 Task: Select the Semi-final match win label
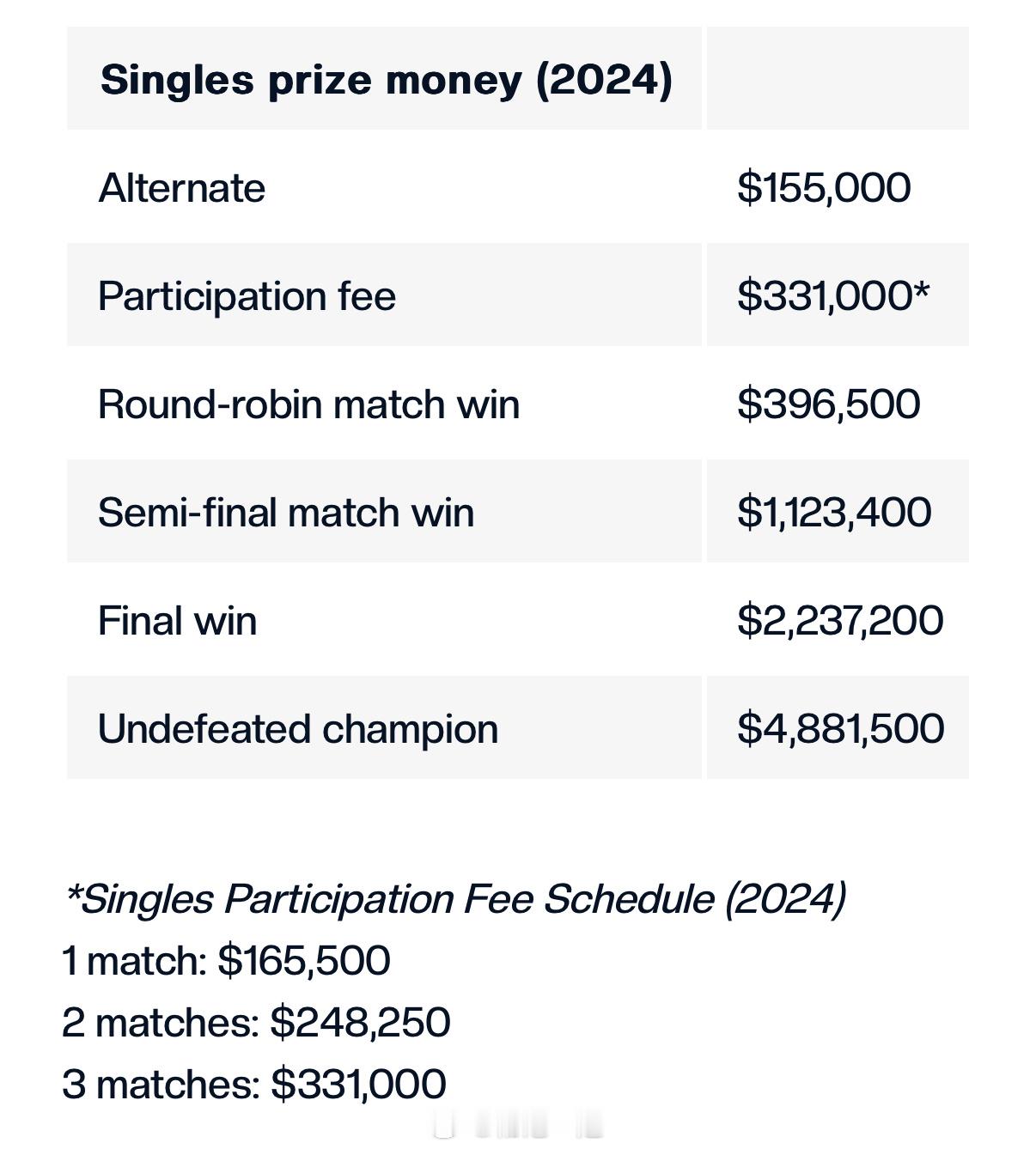(286, 512)
